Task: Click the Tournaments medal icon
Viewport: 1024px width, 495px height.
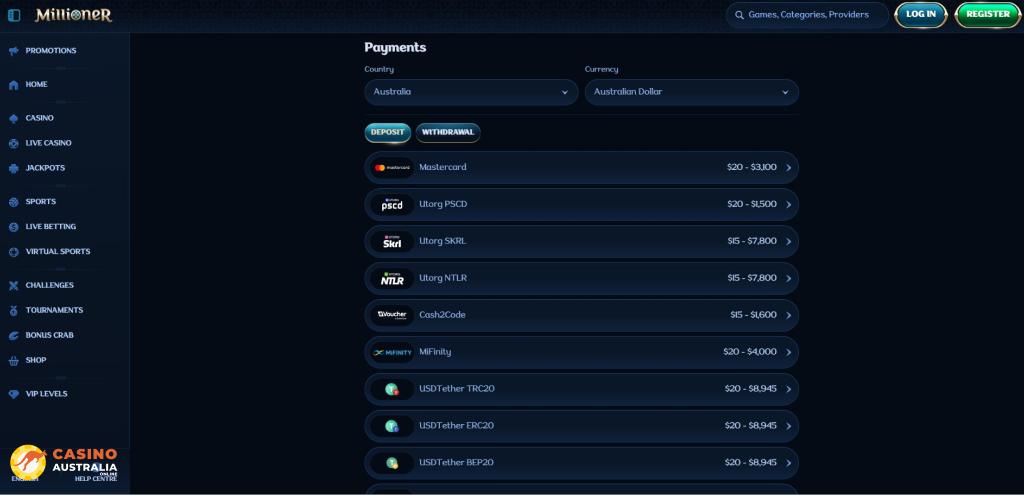Action: point(14,311)
